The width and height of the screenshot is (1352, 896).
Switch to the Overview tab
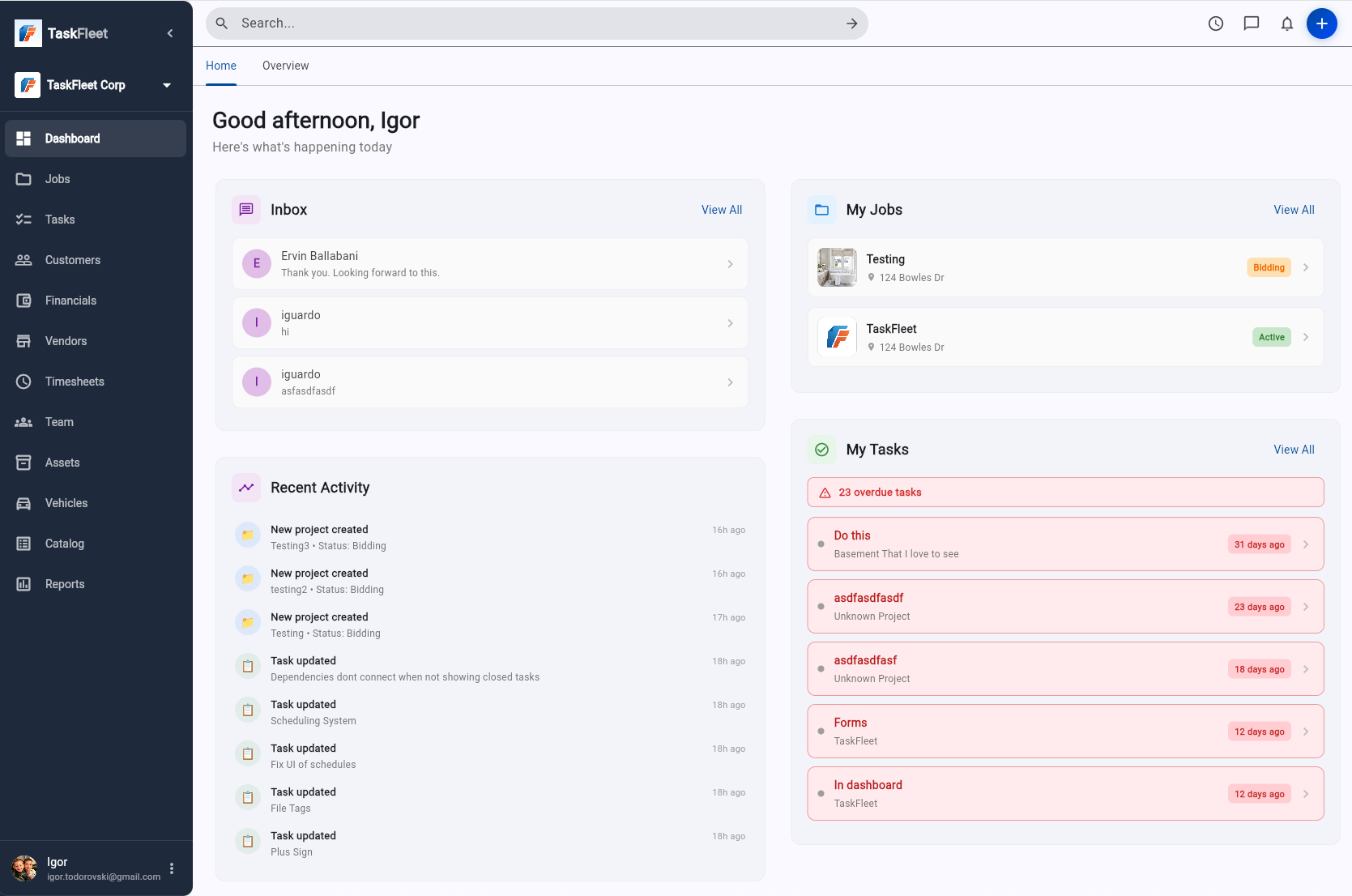285,66
